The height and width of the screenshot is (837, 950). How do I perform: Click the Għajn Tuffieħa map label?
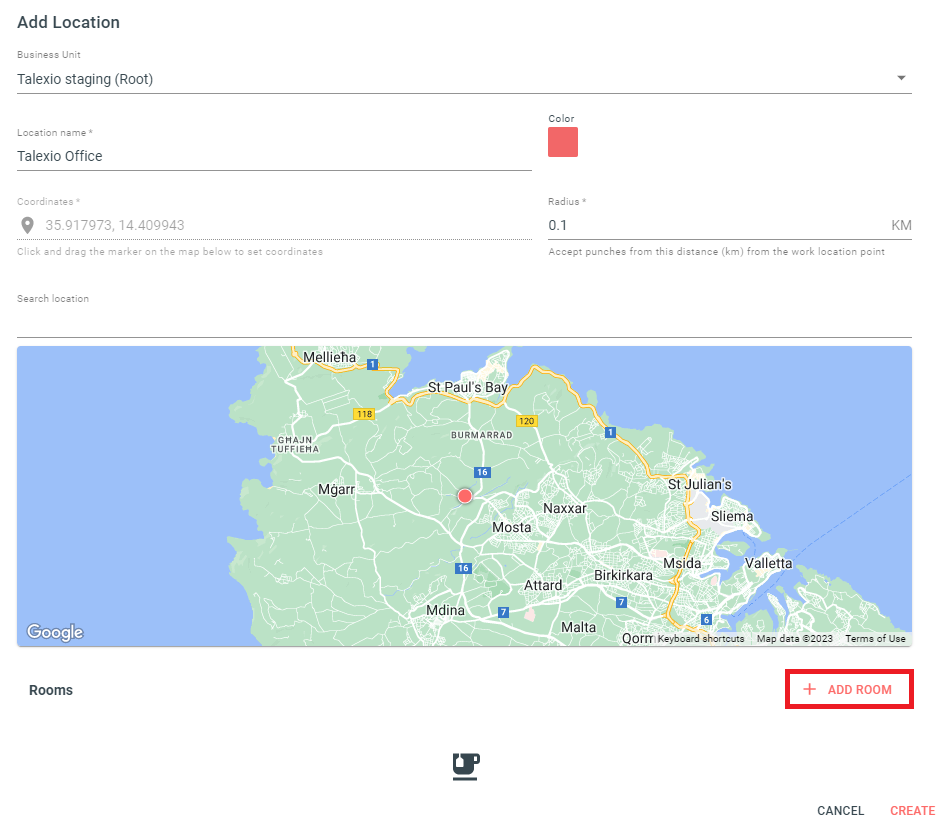pyautogui.click(x=294, y=444)
